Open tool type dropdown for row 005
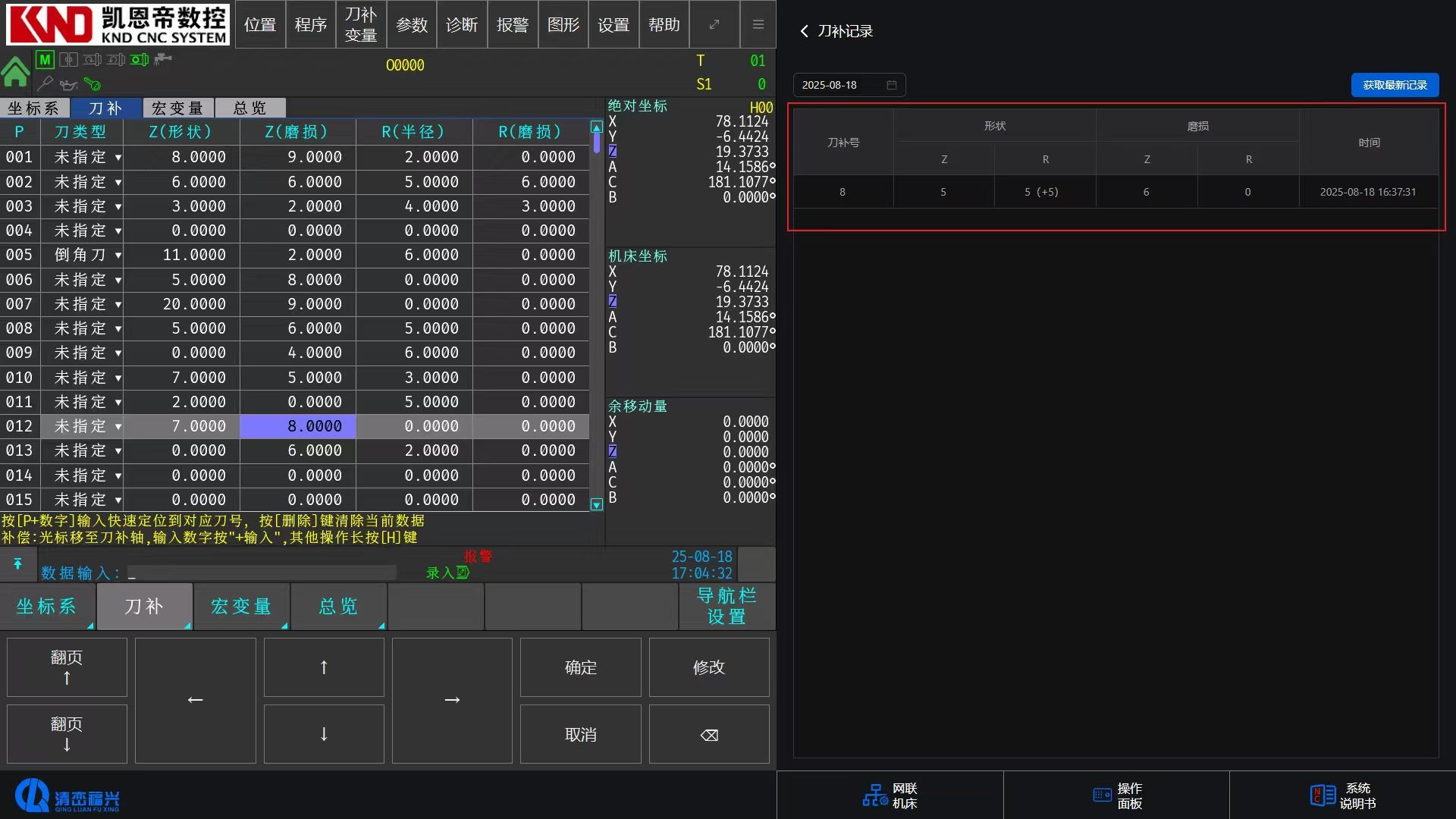Image resolution: width=1456 pixels, height=819 pixels. 118,256
